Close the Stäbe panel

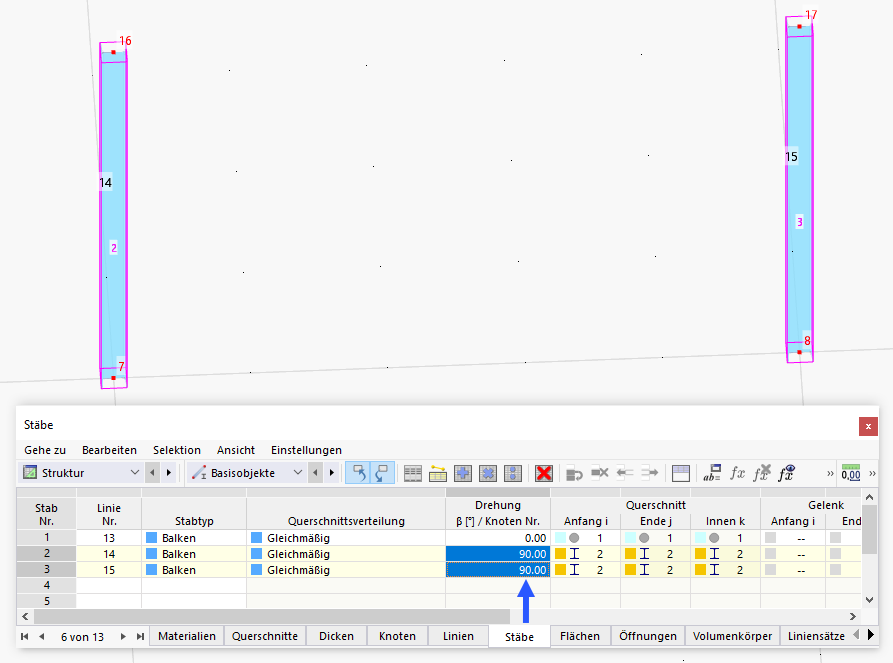click(x=868, y=426)
